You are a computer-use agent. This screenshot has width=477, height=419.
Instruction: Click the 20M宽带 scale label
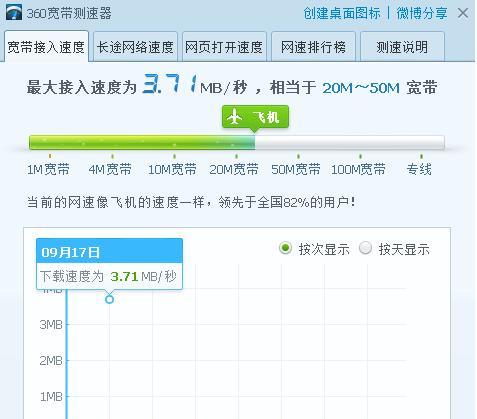tap(234, 169)
